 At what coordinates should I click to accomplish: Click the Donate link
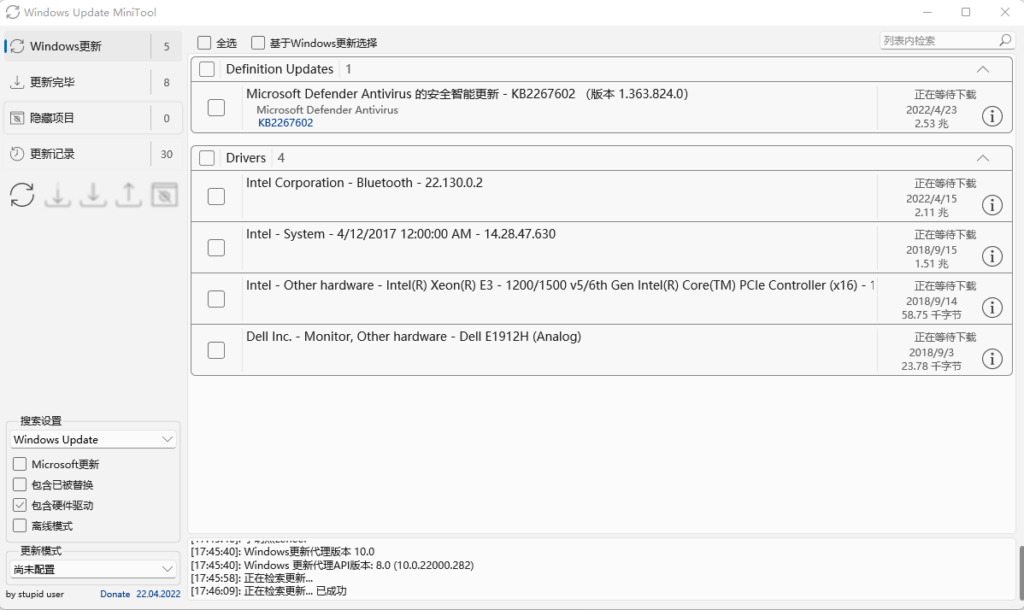coord(115,594)
